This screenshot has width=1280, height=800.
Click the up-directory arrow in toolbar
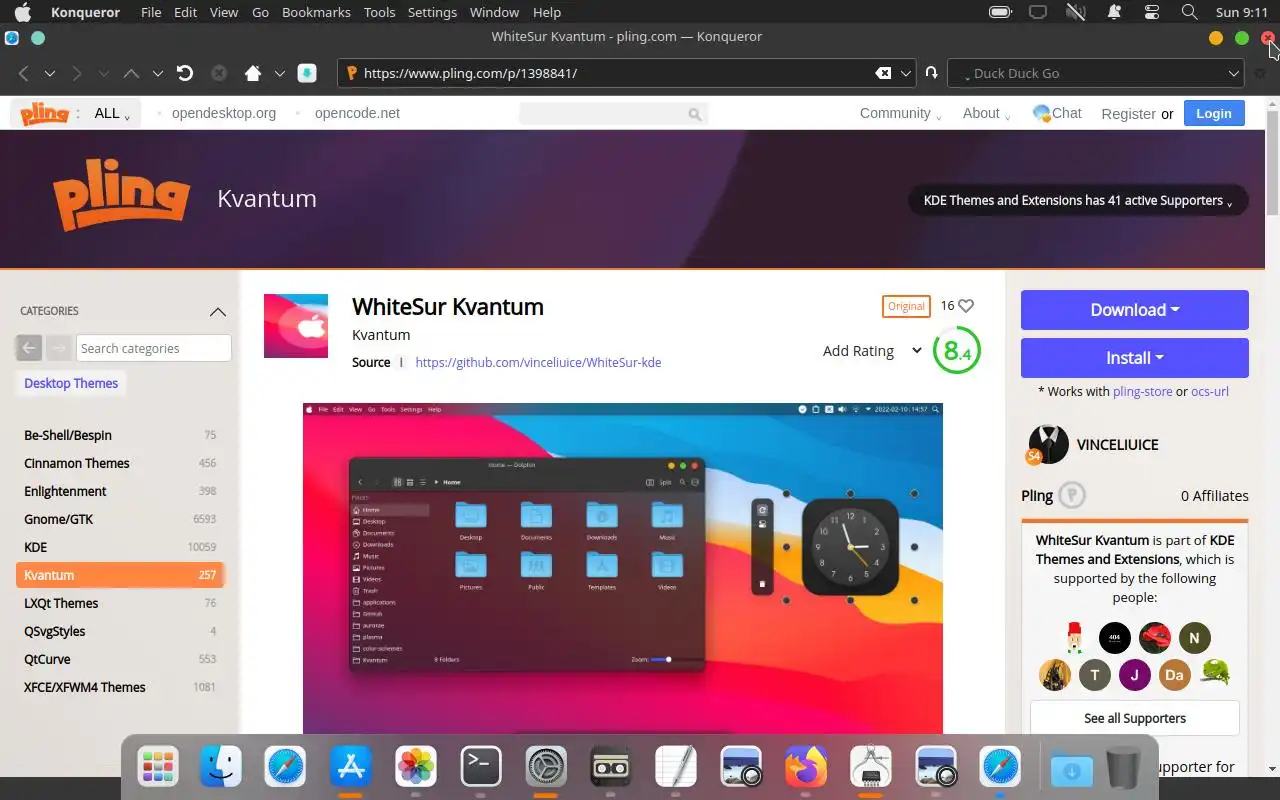pyautogui.click(x=131, y=73)
